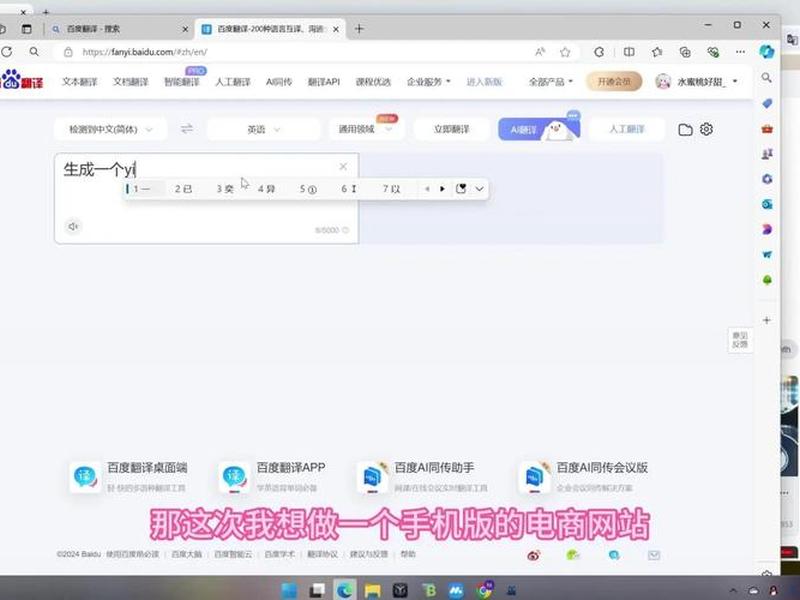Open Windows Start menu
Screen dimensions: 800x600
point(289,590)
